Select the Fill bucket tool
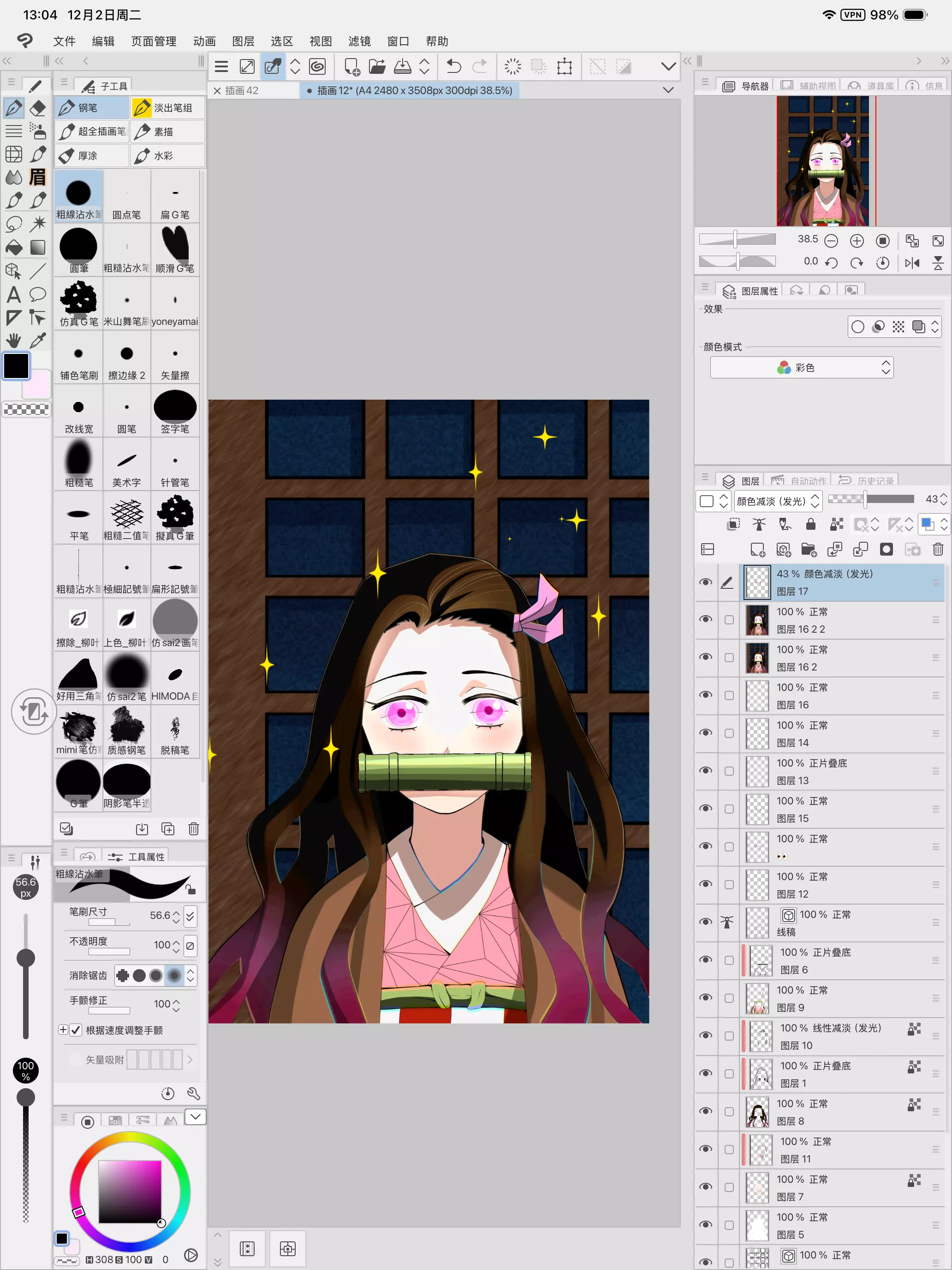This screenshot has height=1270, width=952. click(x=14, y=247)
